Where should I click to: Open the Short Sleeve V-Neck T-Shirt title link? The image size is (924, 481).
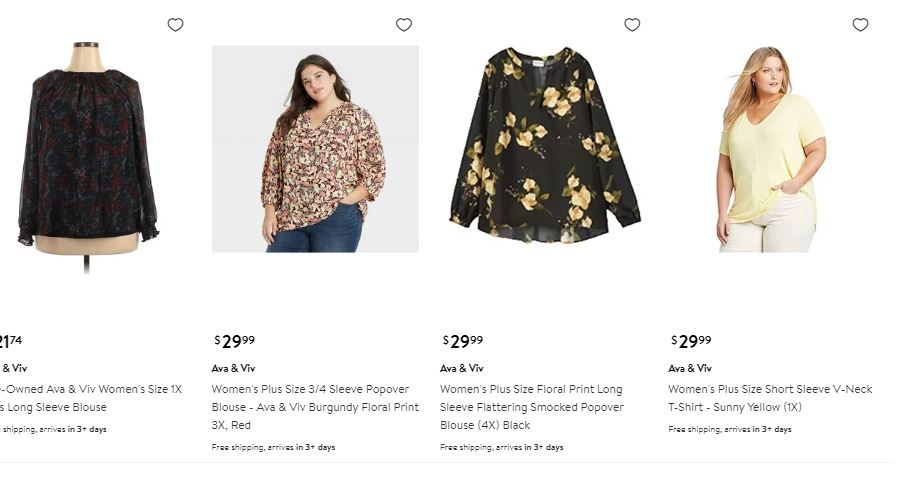(770, 398)
